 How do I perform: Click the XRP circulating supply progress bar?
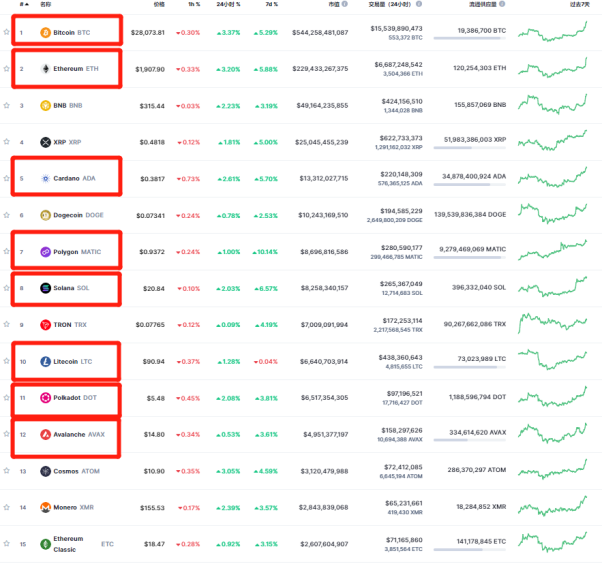point(470,148)
